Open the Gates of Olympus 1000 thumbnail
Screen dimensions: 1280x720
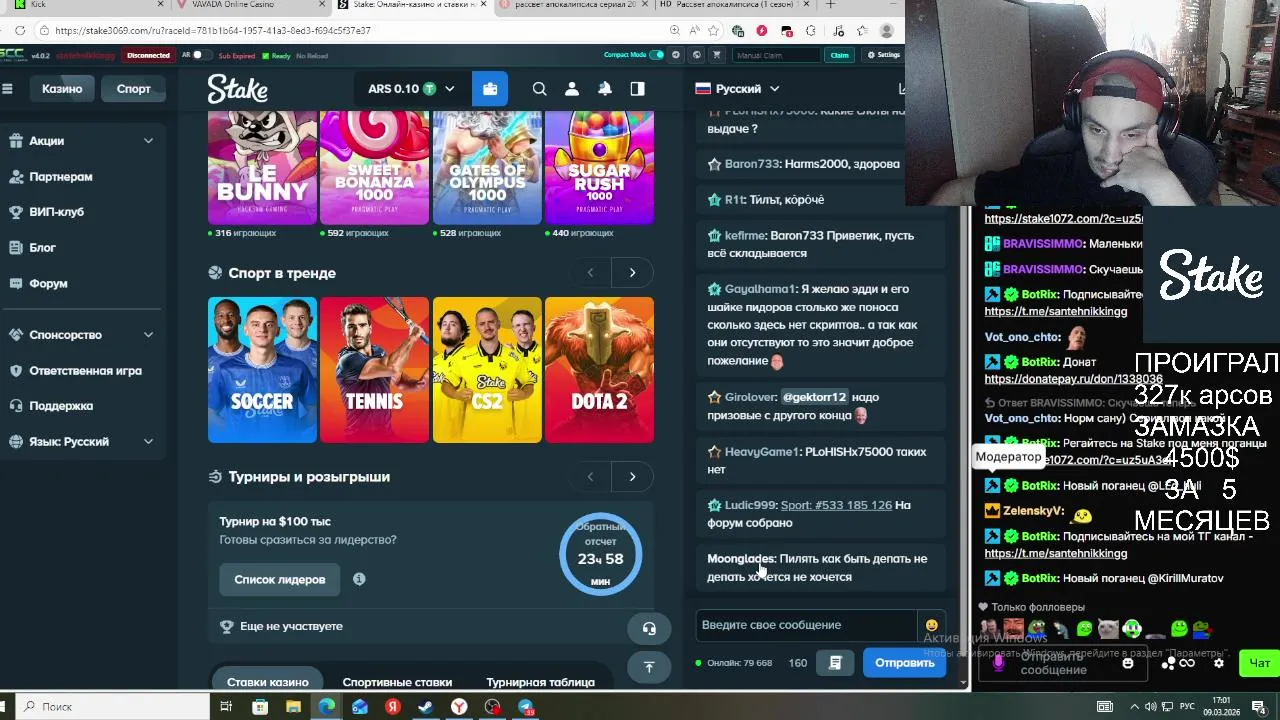(x=487, y=167)
